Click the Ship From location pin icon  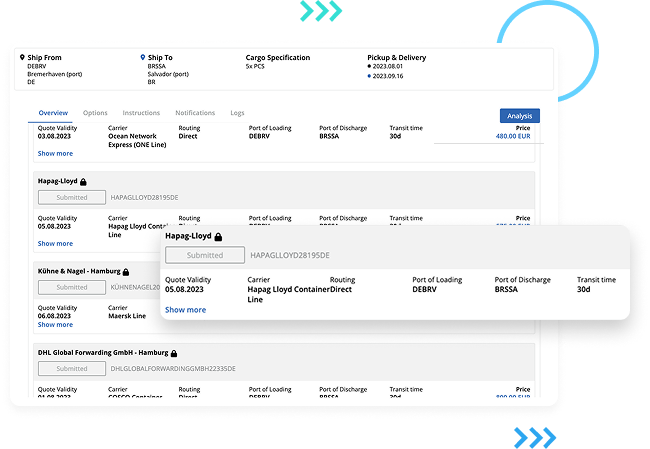click(22, 58)
